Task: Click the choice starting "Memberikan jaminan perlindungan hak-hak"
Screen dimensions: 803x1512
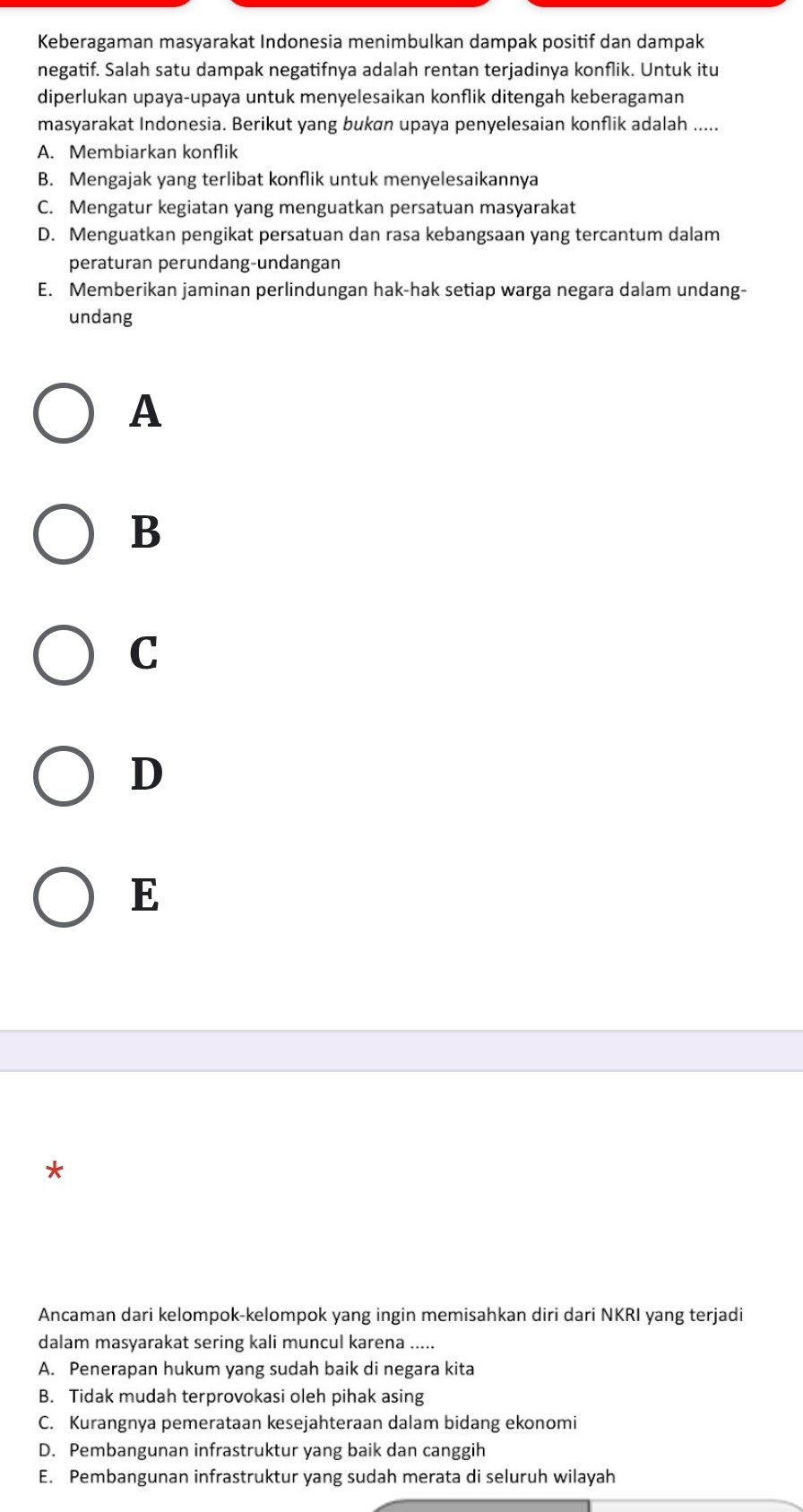Action: pyautogui.click(x=408, y=303)
